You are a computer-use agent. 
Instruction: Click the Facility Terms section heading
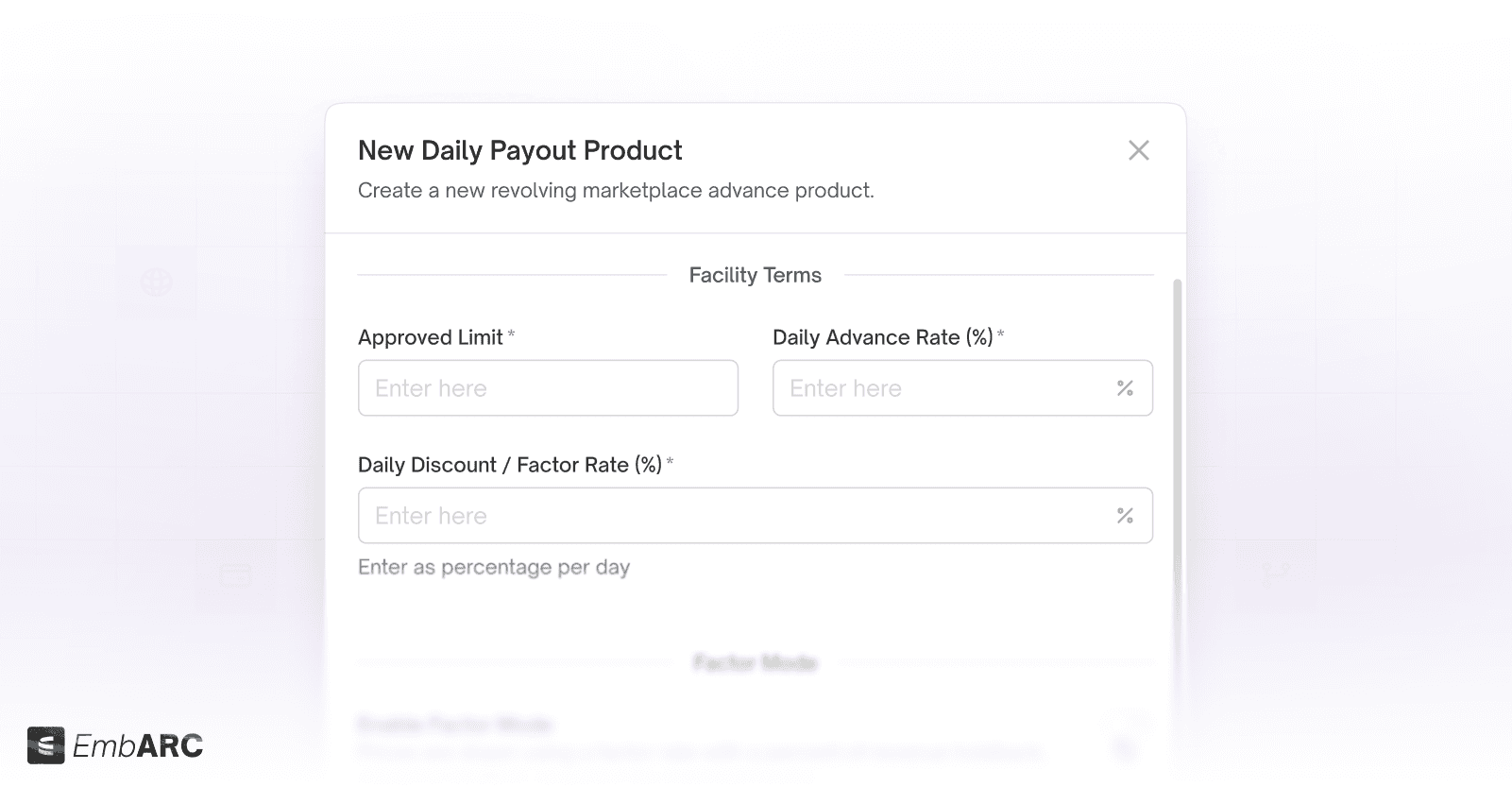click(756, 275)
